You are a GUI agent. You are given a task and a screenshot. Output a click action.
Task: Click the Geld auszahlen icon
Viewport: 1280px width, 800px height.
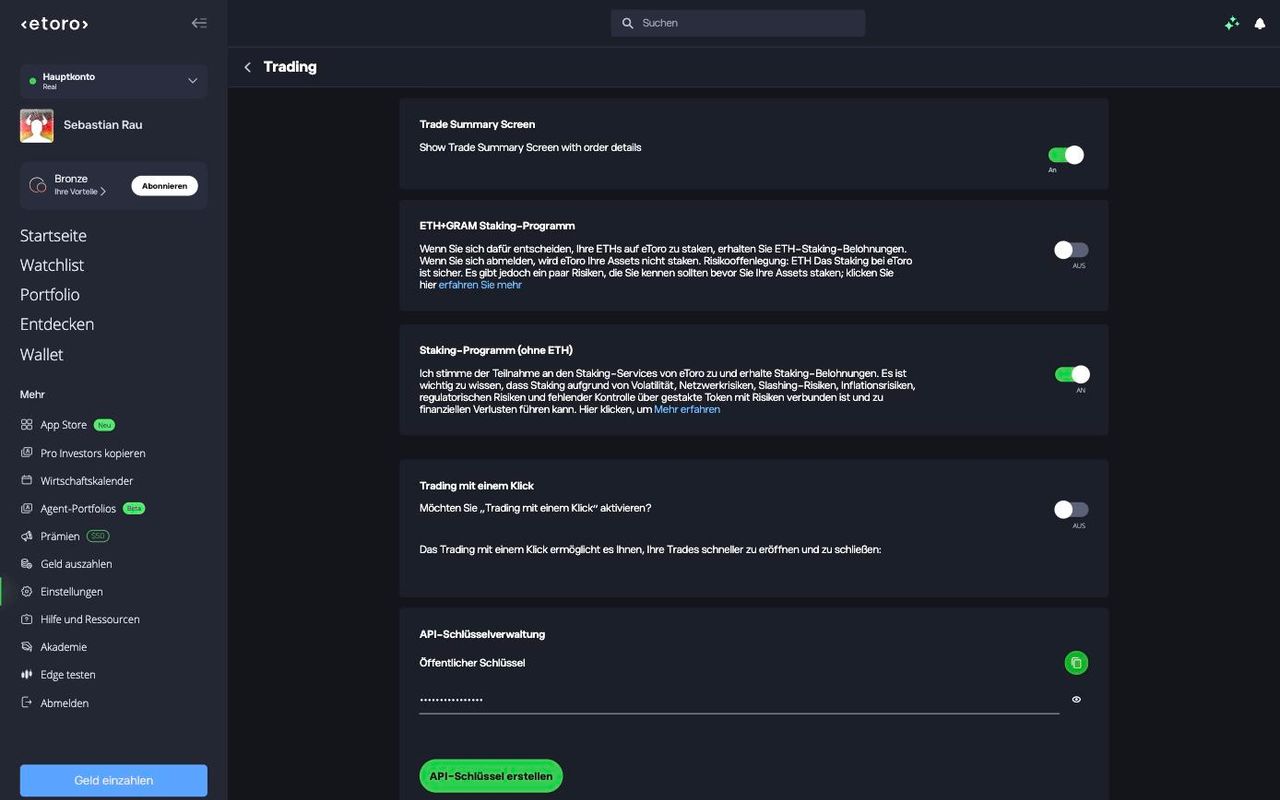pos(27,564)
